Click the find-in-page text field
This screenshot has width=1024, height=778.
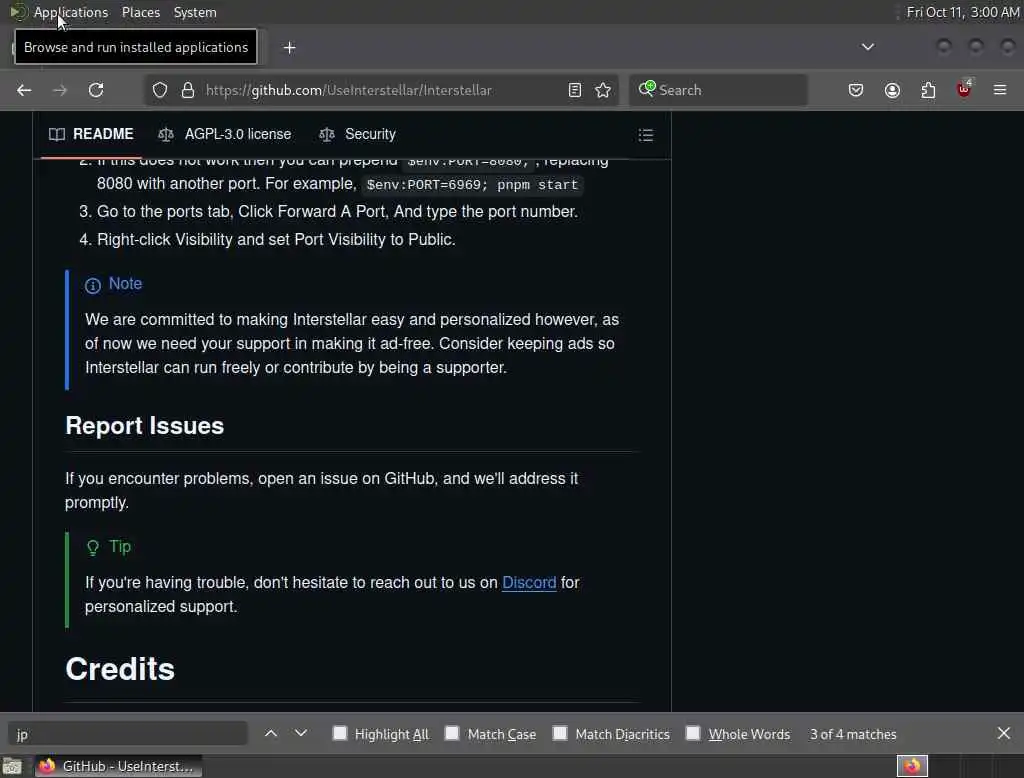128,734
